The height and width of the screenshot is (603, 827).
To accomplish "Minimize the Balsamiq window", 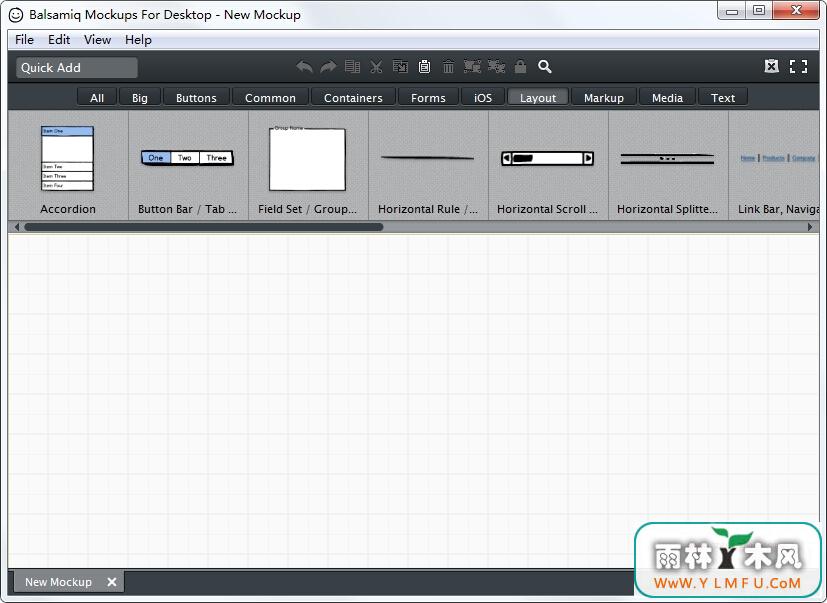I will point(732,12).
